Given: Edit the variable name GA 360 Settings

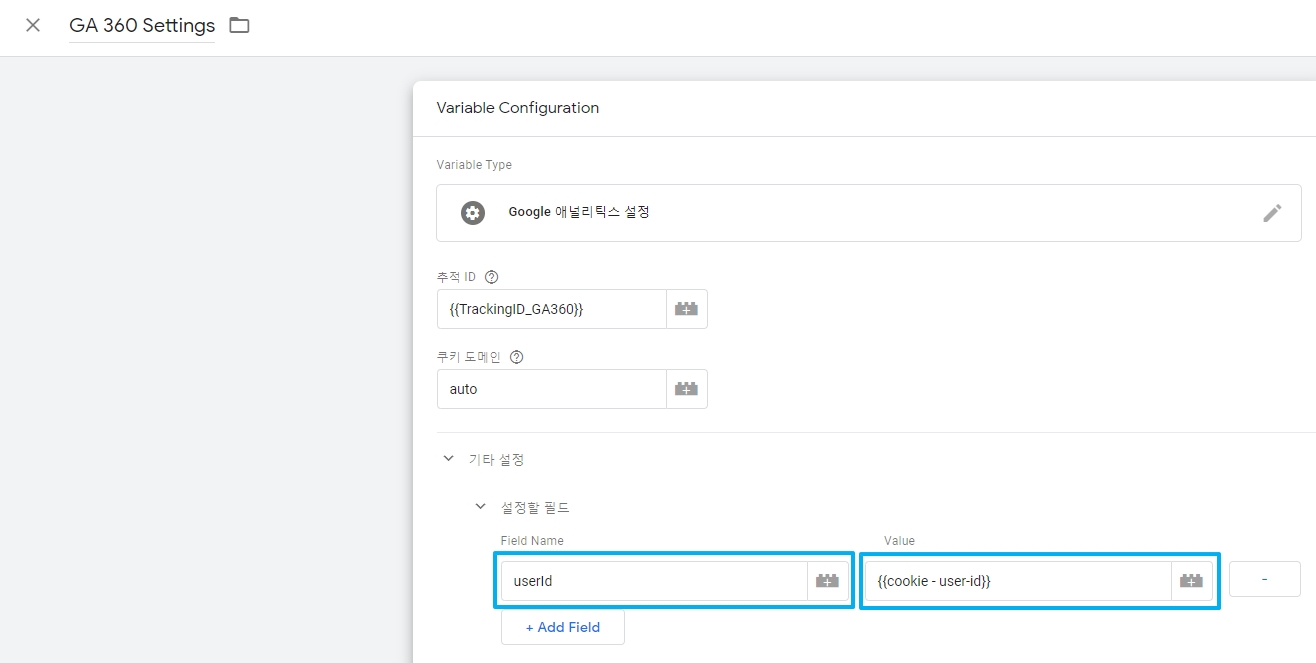Looking at the screenshot, I should 142,25.
